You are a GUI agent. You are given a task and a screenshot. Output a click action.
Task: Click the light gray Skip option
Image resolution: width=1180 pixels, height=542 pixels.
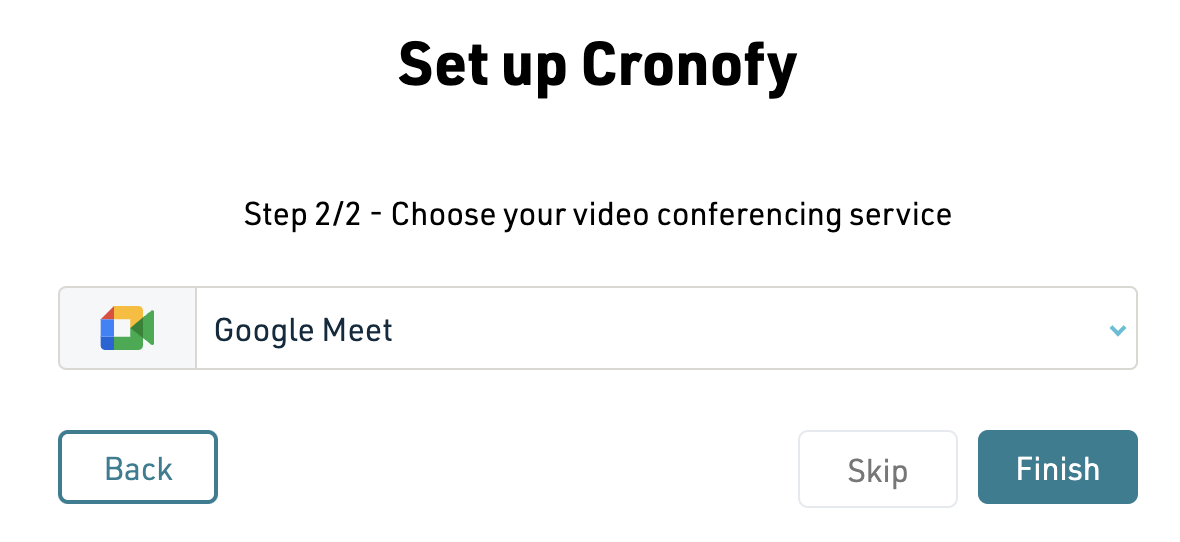[877, 469]
